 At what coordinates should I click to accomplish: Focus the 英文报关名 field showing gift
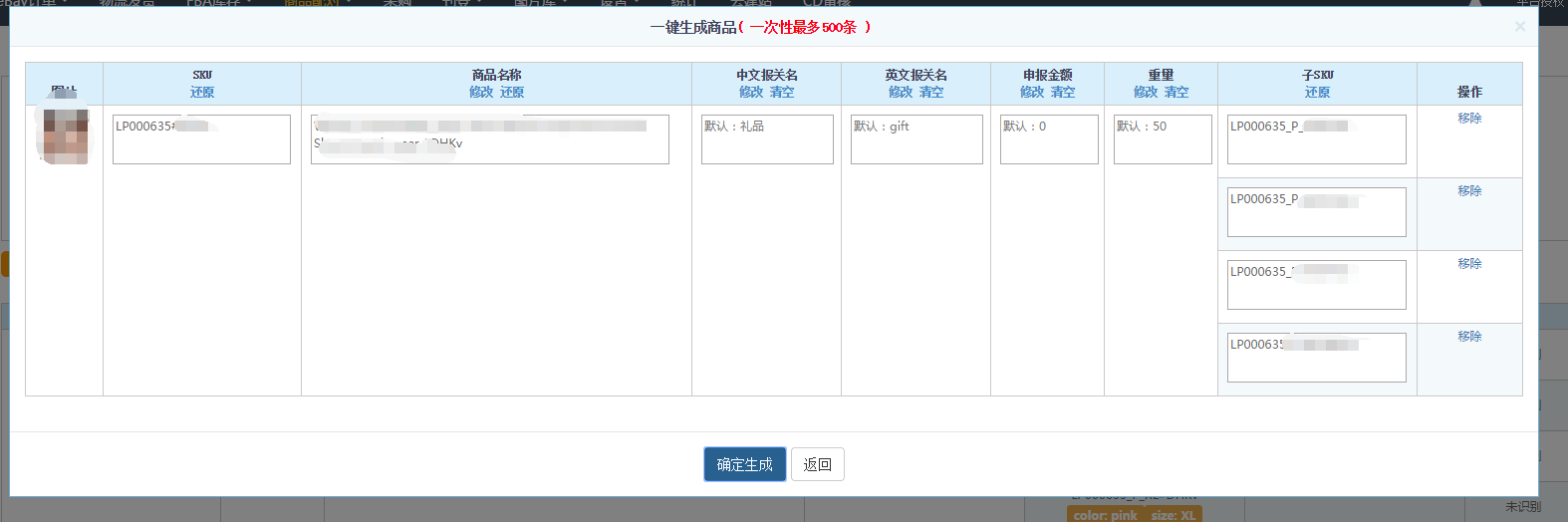coord(916,139)
